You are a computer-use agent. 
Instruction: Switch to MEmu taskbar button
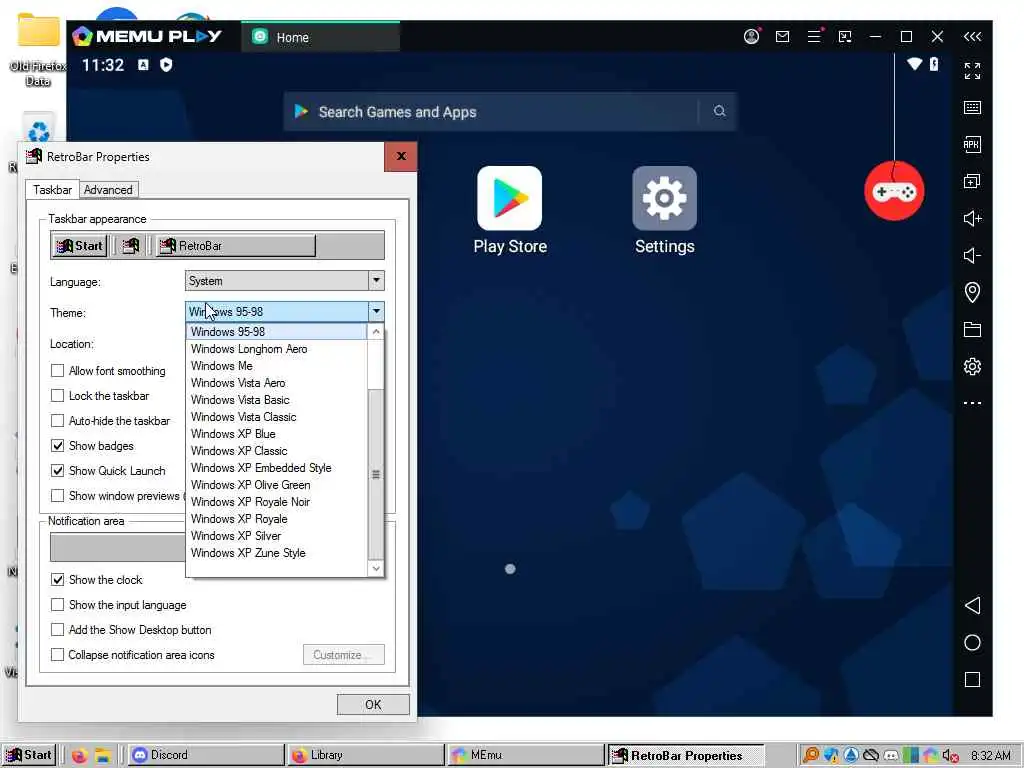tap(526, 756)
